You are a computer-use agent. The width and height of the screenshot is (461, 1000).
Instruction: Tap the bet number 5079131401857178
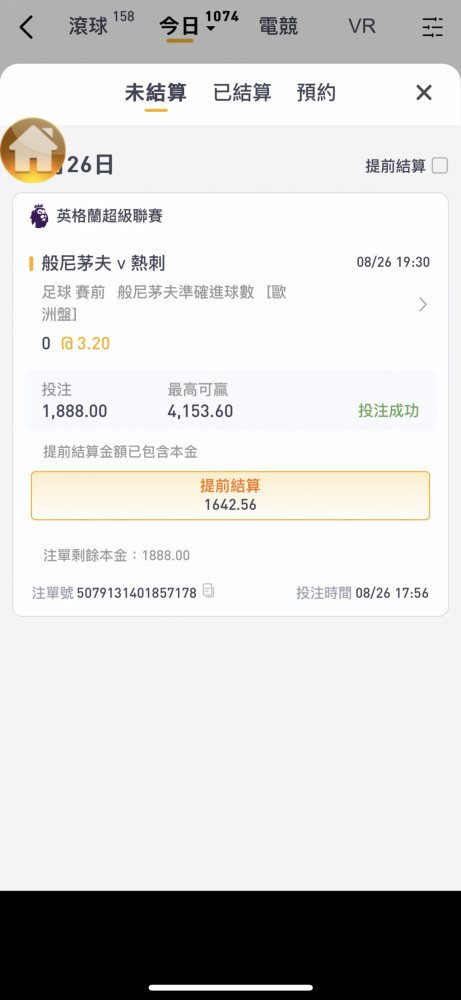136,593
